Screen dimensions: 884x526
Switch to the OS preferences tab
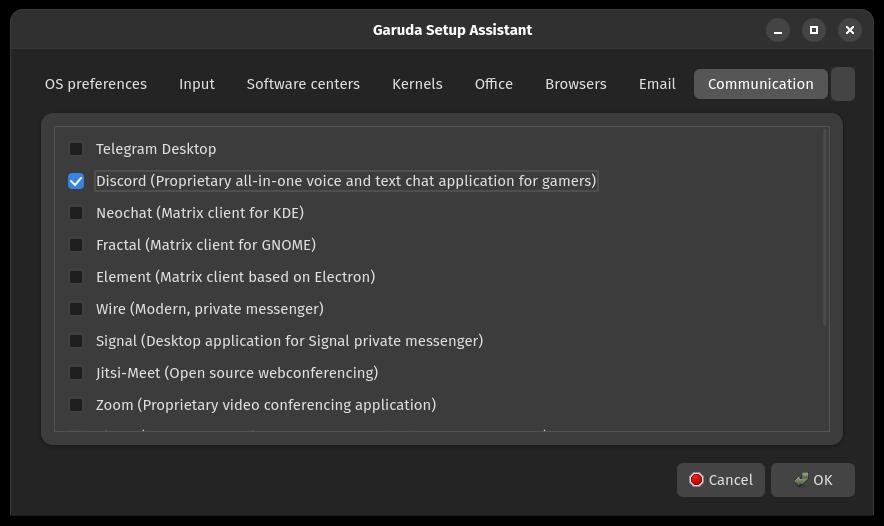(x=96, y=84)
